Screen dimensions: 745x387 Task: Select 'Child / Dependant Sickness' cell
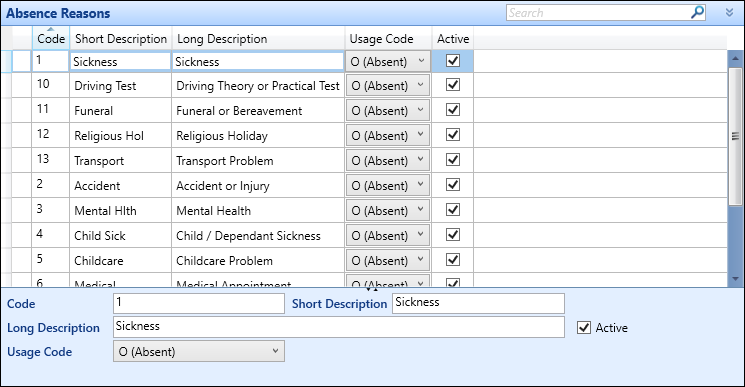pos(258,236)
